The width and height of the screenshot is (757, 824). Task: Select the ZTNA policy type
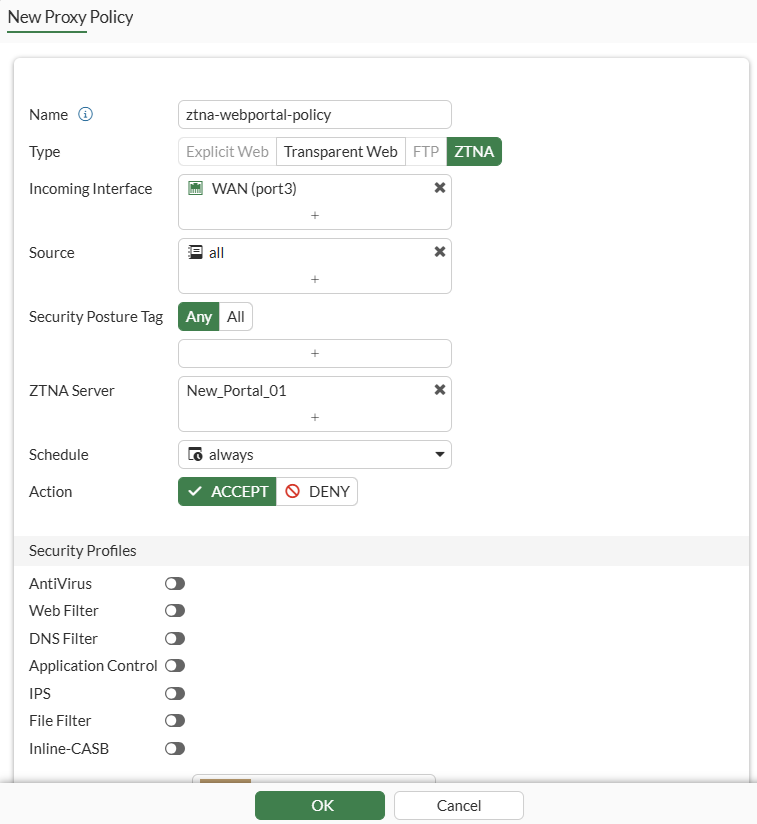(474, 151)
